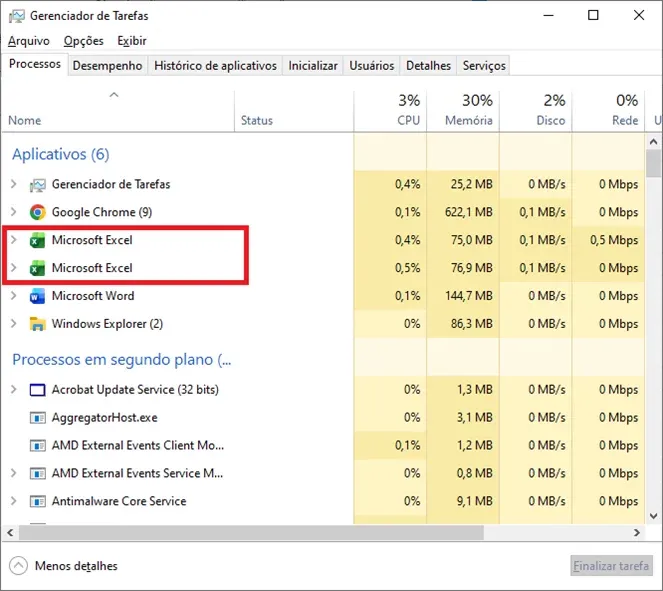Select the Microsoft Word row name
Viewport: 663px width, 591px height.
click(93, 296)
